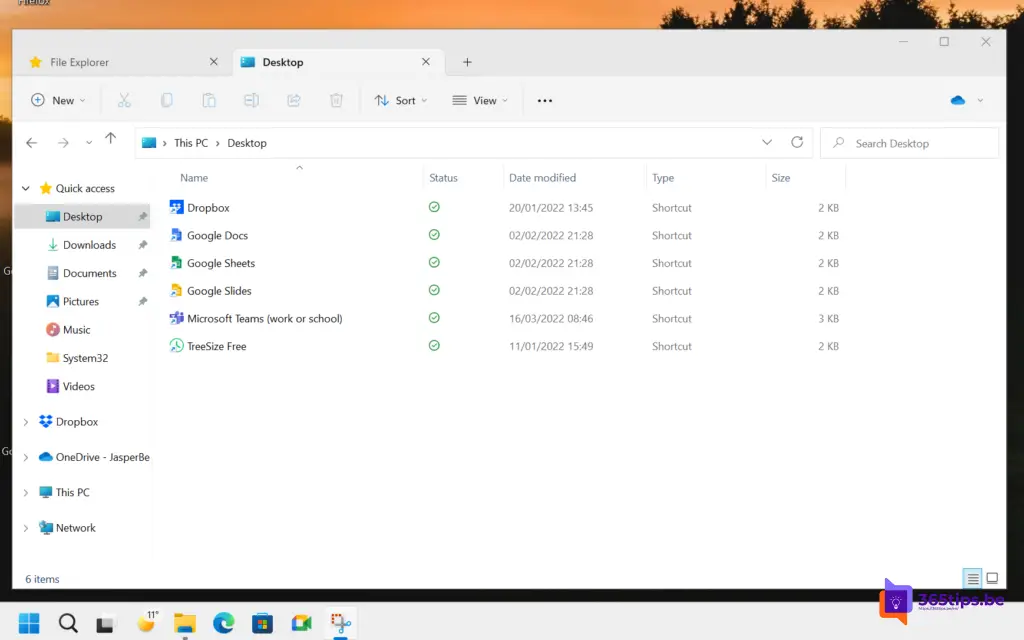
Task: Click the Cut scissors icon
Action: click(124, 100)
